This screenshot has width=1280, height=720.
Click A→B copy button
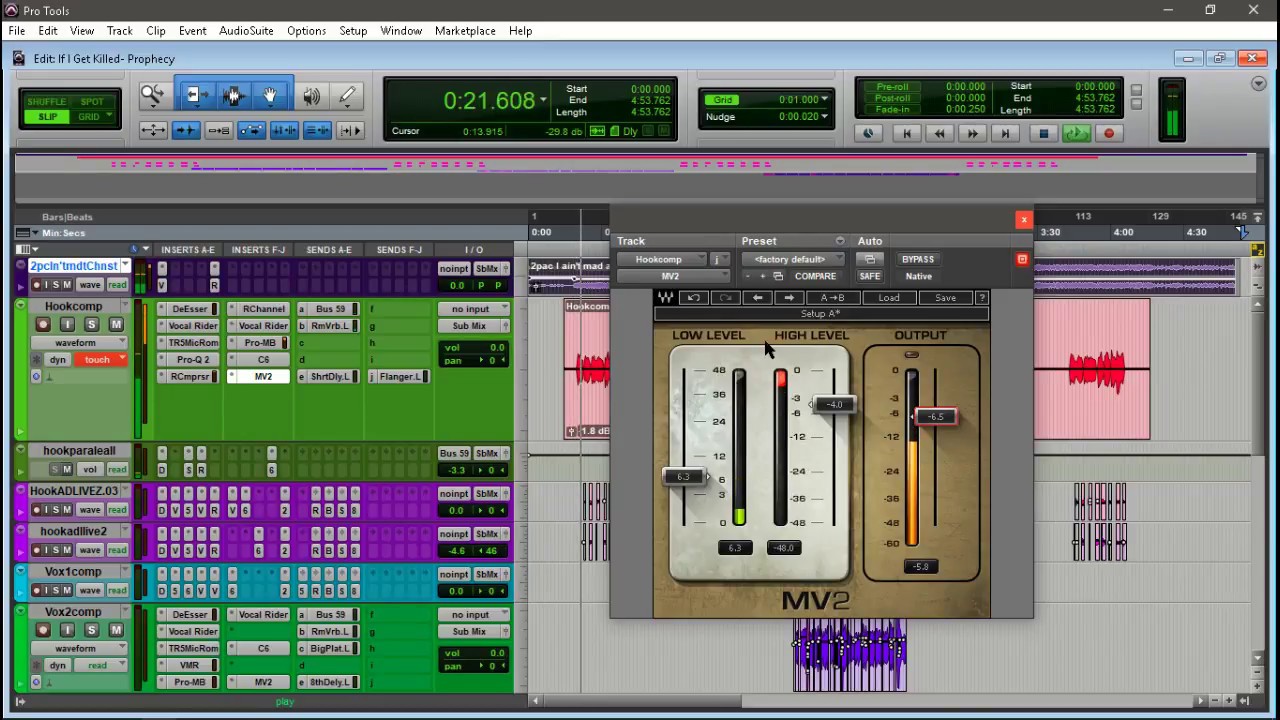click(x=832, y=298)
